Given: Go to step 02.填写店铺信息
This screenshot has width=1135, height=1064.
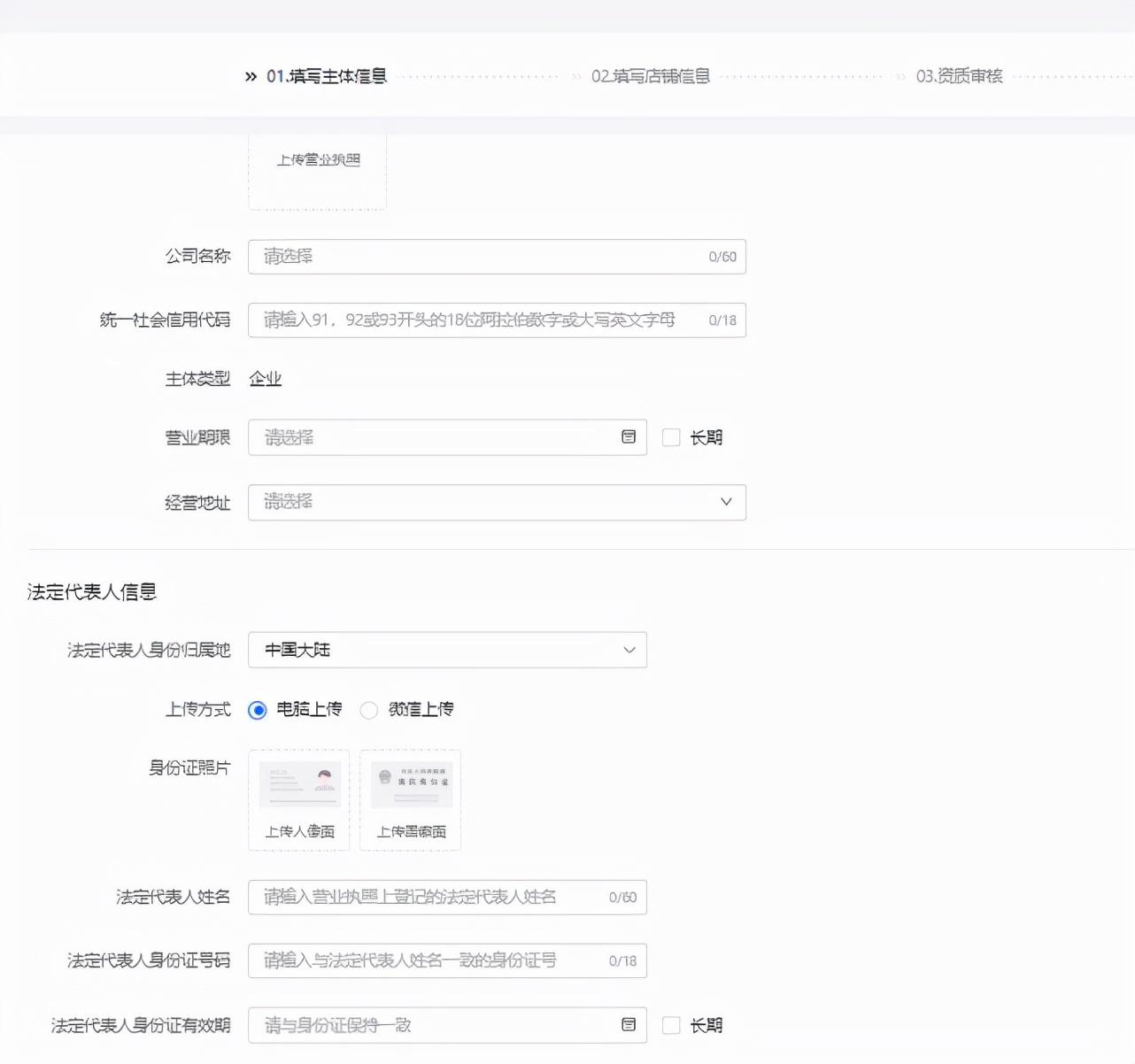Looking at the screenshot, I should pyautogui.click(x=651, y=77).
